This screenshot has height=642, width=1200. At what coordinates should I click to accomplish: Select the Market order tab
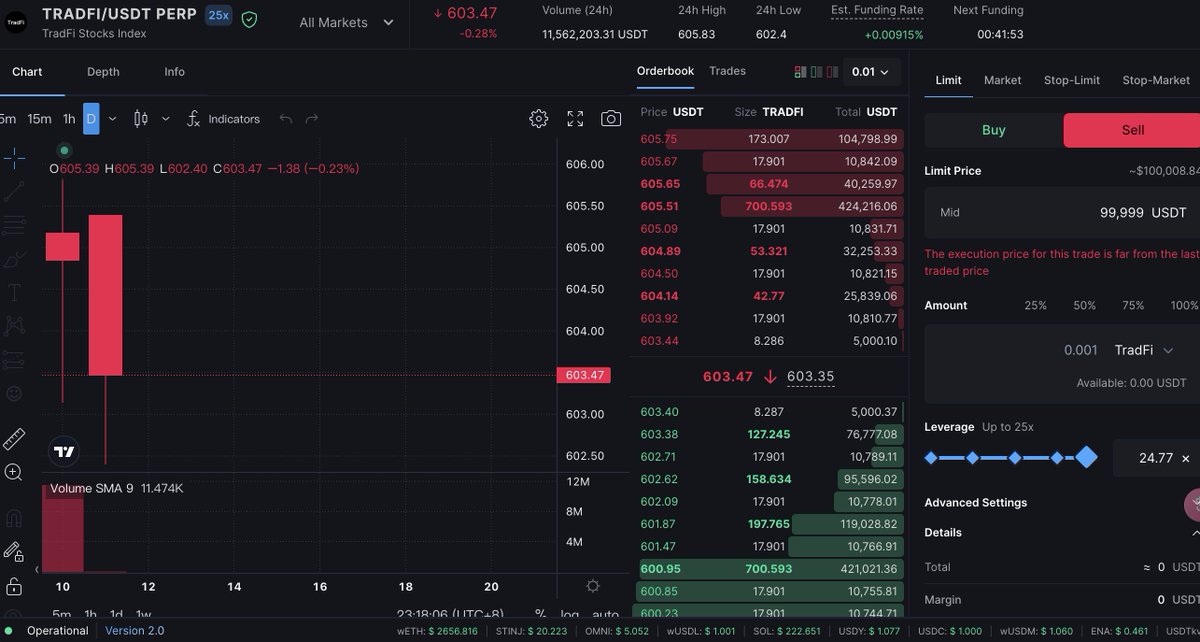[x=1002, y=80]
